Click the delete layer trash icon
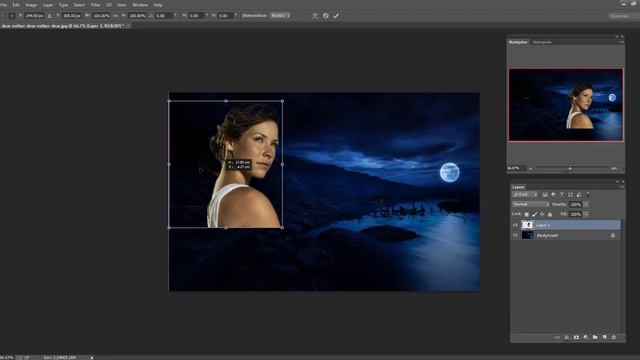Screen dimensions: 640x360 [613, 337]
